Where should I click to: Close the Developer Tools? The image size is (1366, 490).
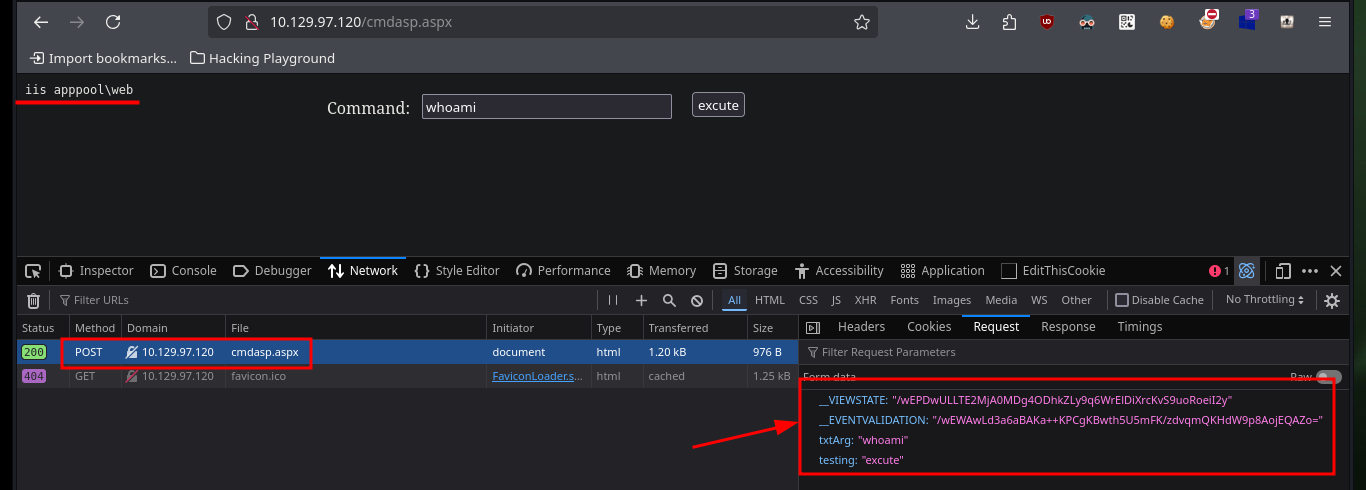pos(1337,271)
